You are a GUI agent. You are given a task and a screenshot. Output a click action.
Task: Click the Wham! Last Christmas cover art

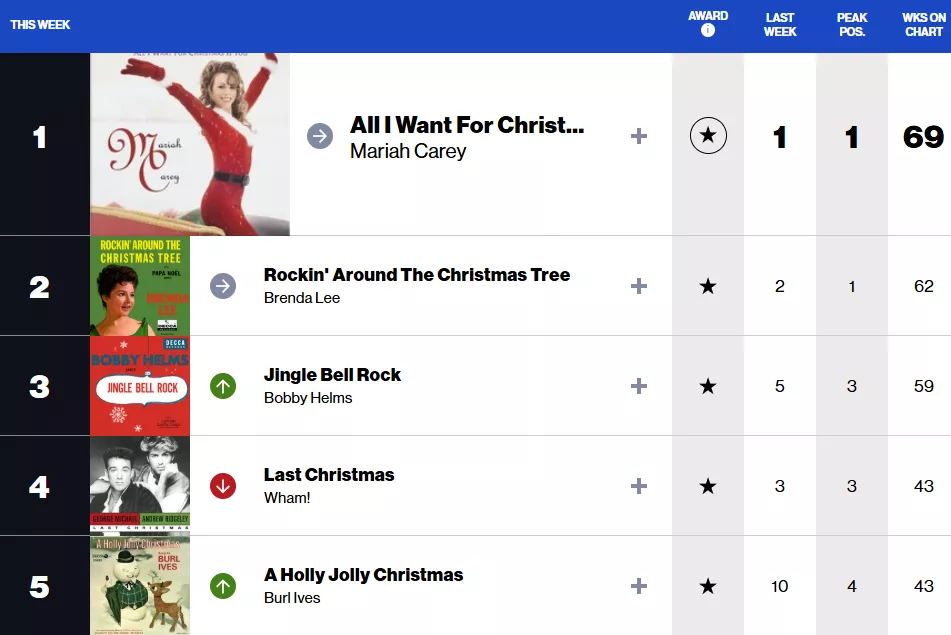point(140,485)
